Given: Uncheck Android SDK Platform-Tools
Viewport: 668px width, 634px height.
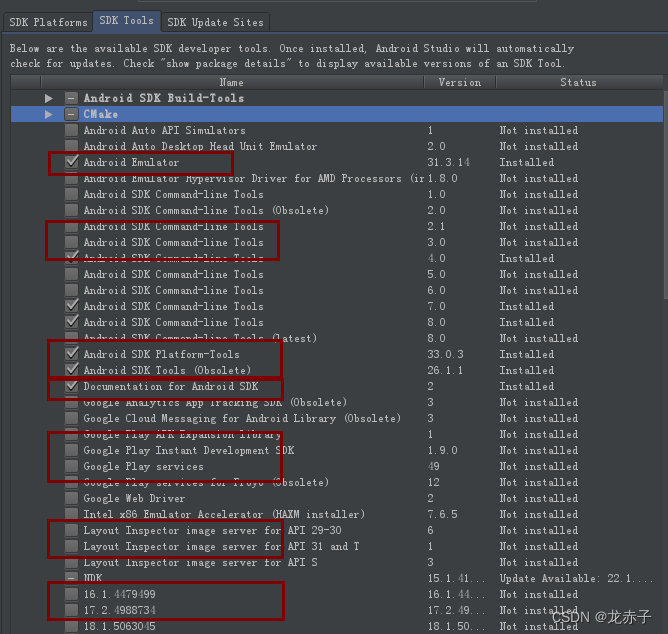Looking at the screenshot, I should coord(72,354).
